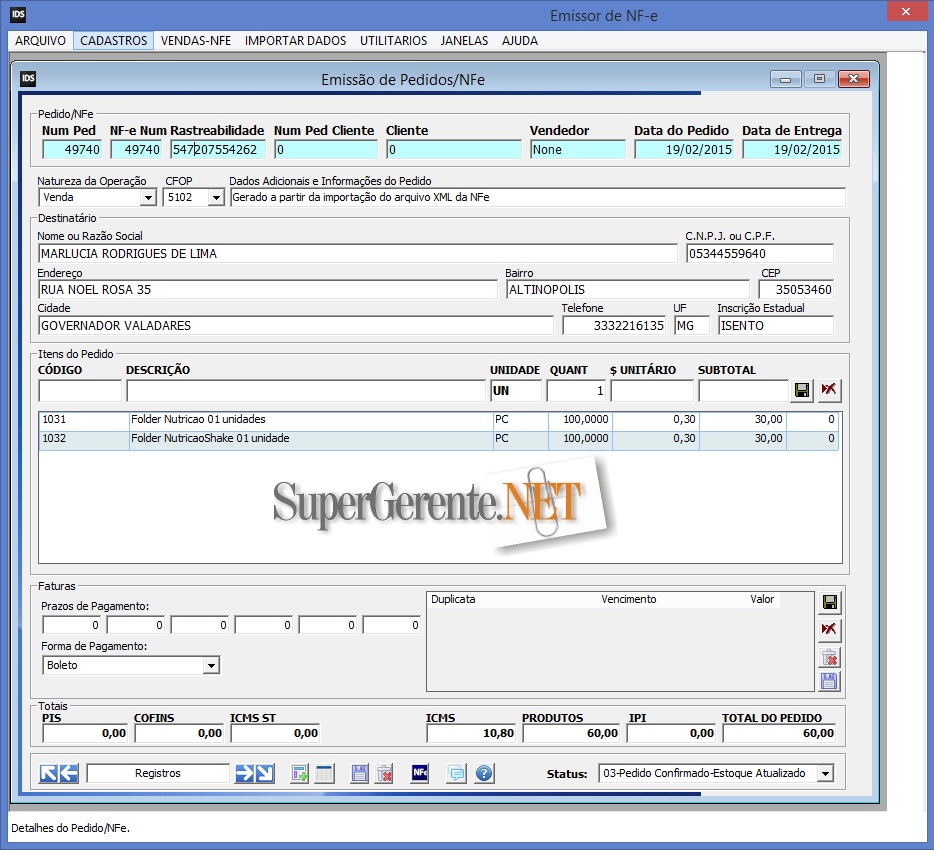Click the Data de Entrega field

(x=792, y=149)
